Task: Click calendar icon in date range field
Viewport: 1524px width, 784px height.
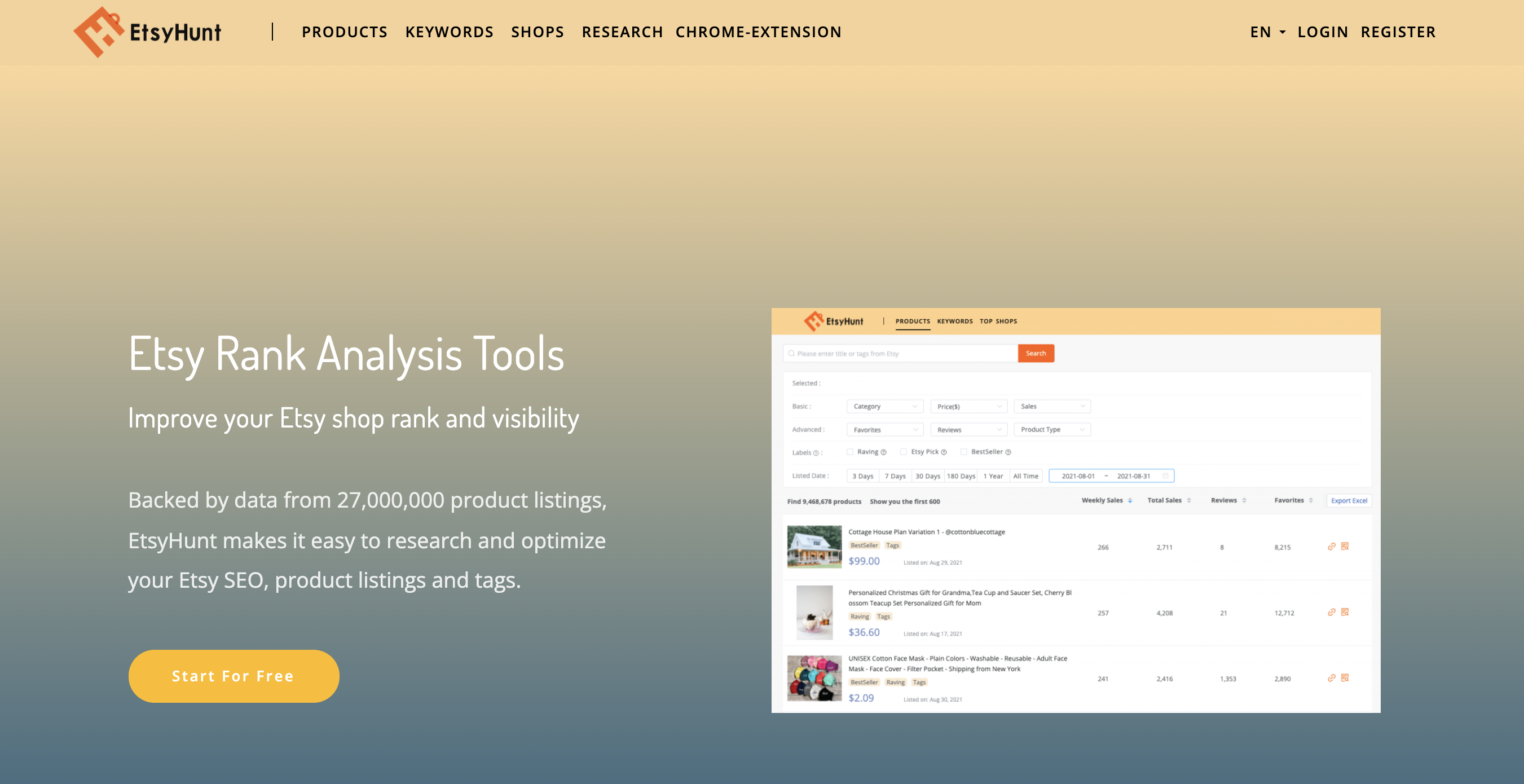Action: coord(1165,475)
